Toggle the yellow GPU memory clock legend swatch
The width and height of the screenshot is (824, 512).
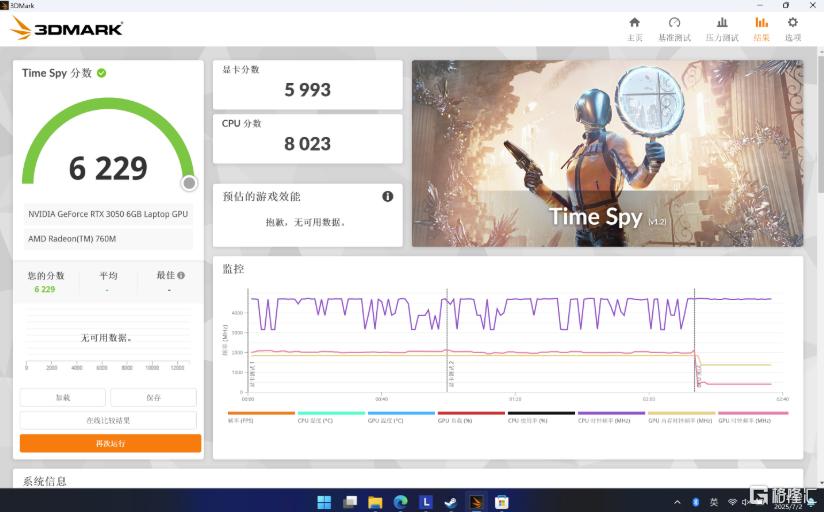[682, 413]
